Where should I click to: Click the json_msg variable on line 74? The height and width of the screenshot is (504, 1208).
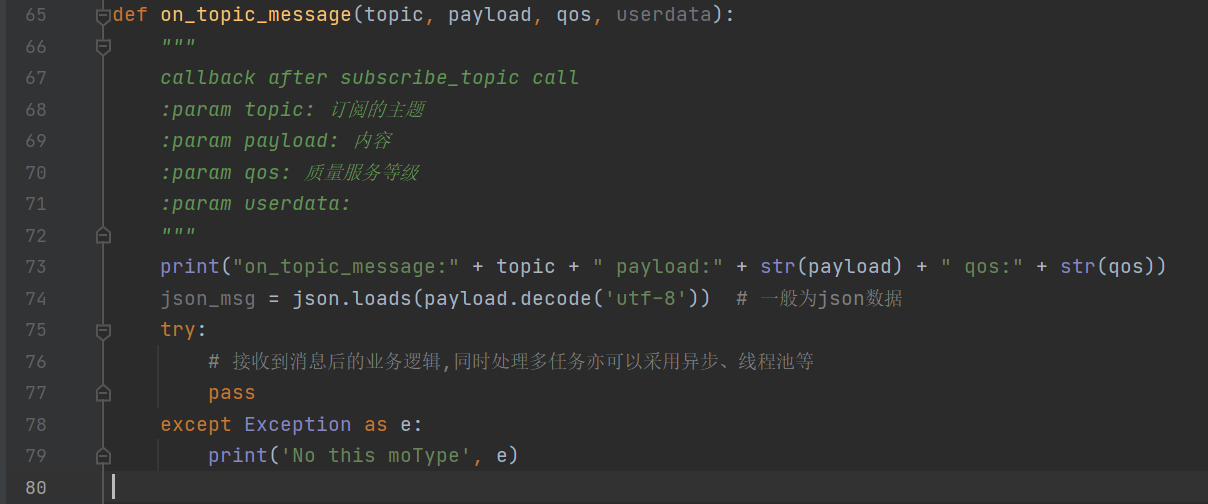click(x=208, y=298)
